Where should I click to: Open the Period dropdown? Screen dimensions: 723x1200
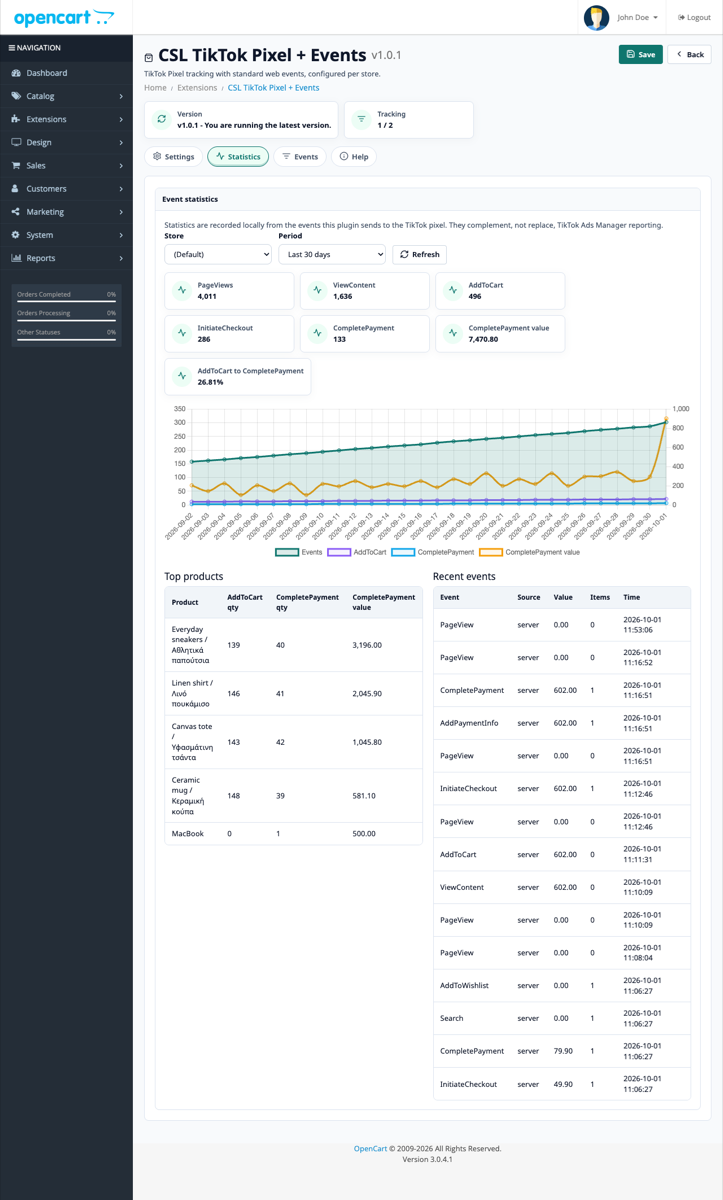[332, 254]
